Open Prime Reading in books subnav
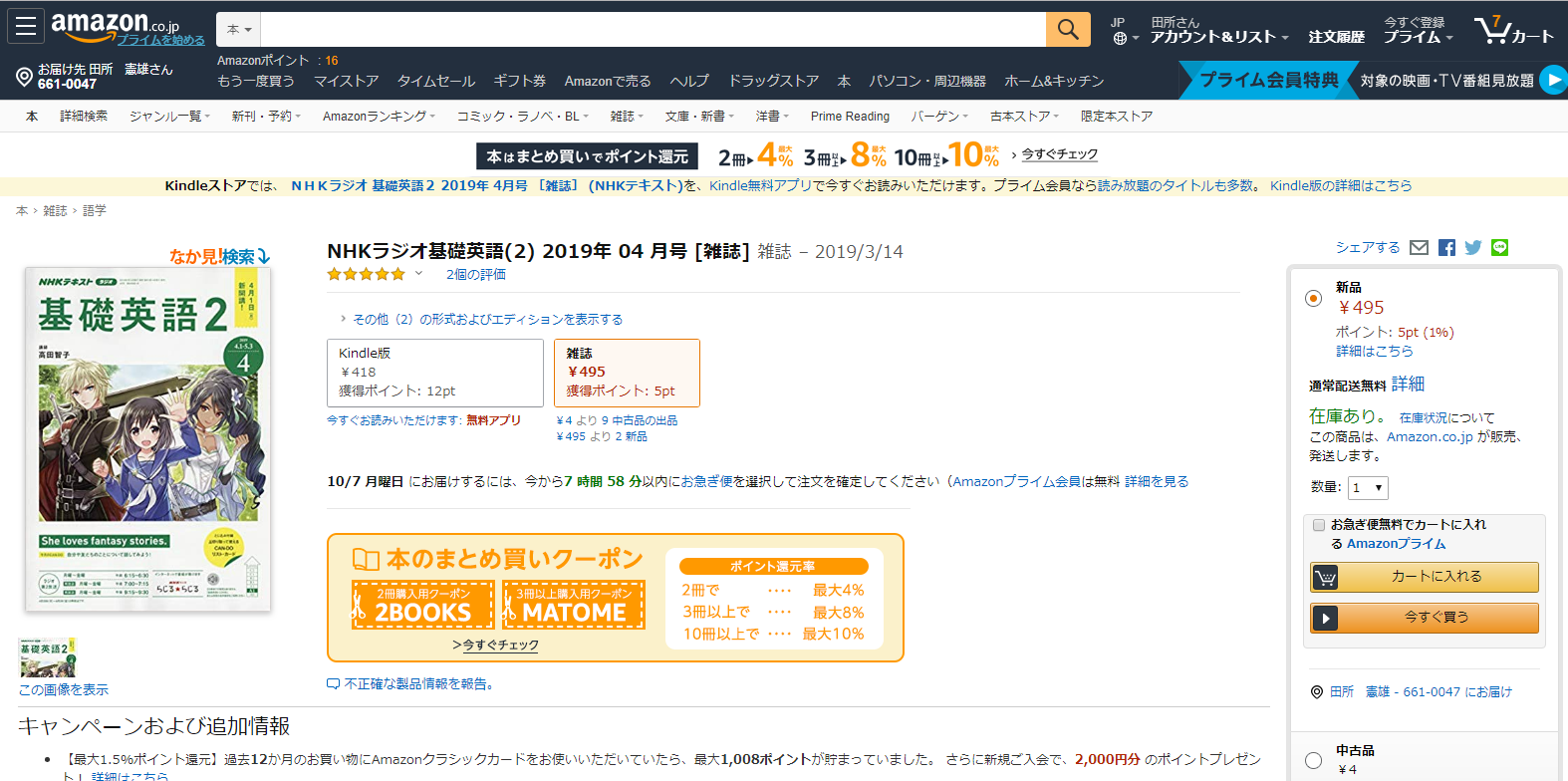 click(x=850, y=117)
